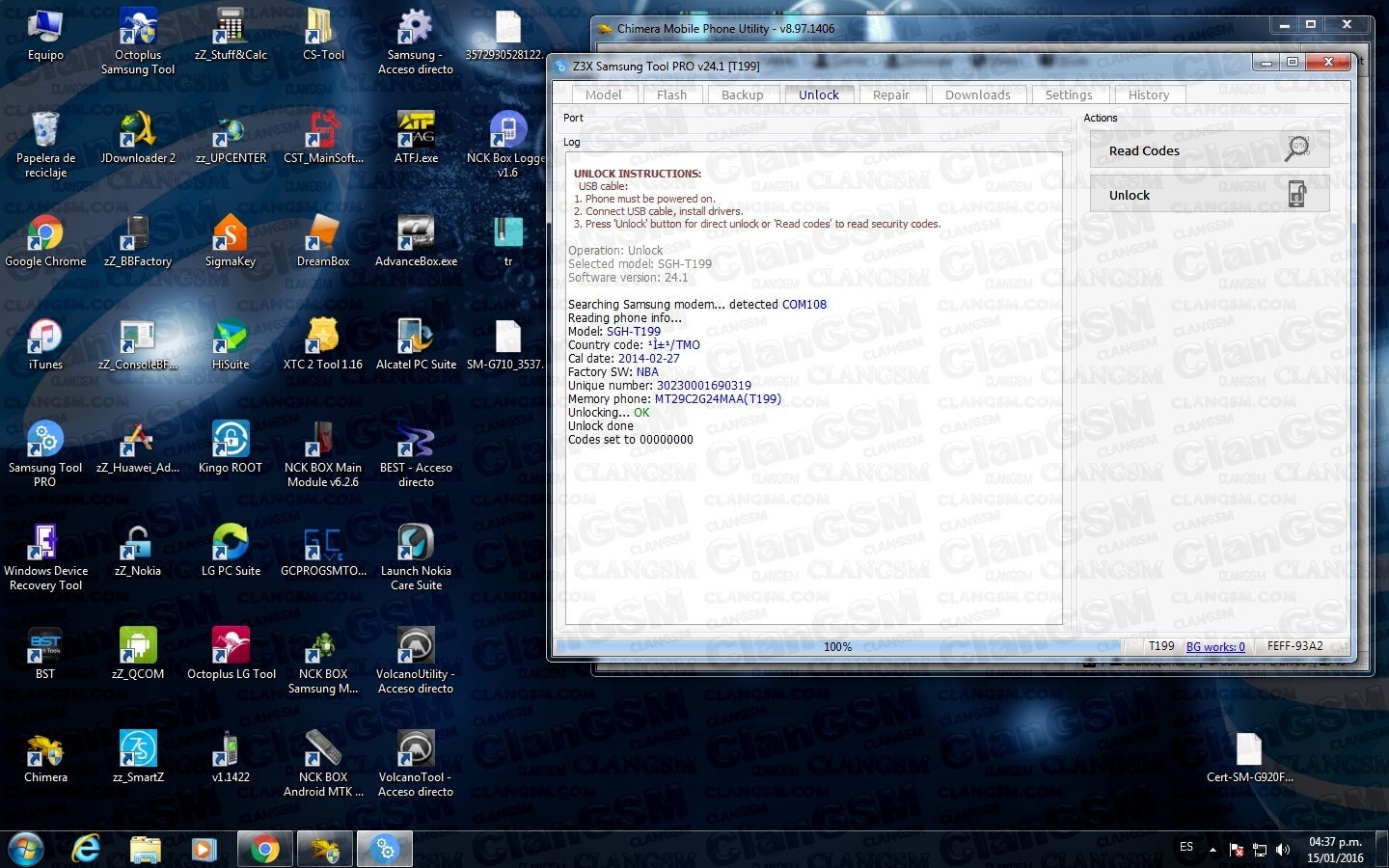Click the FEFF-93A2 status bar value
Image resolution: width=1389 pixels, height=868 pixels.
(1294, 646)
